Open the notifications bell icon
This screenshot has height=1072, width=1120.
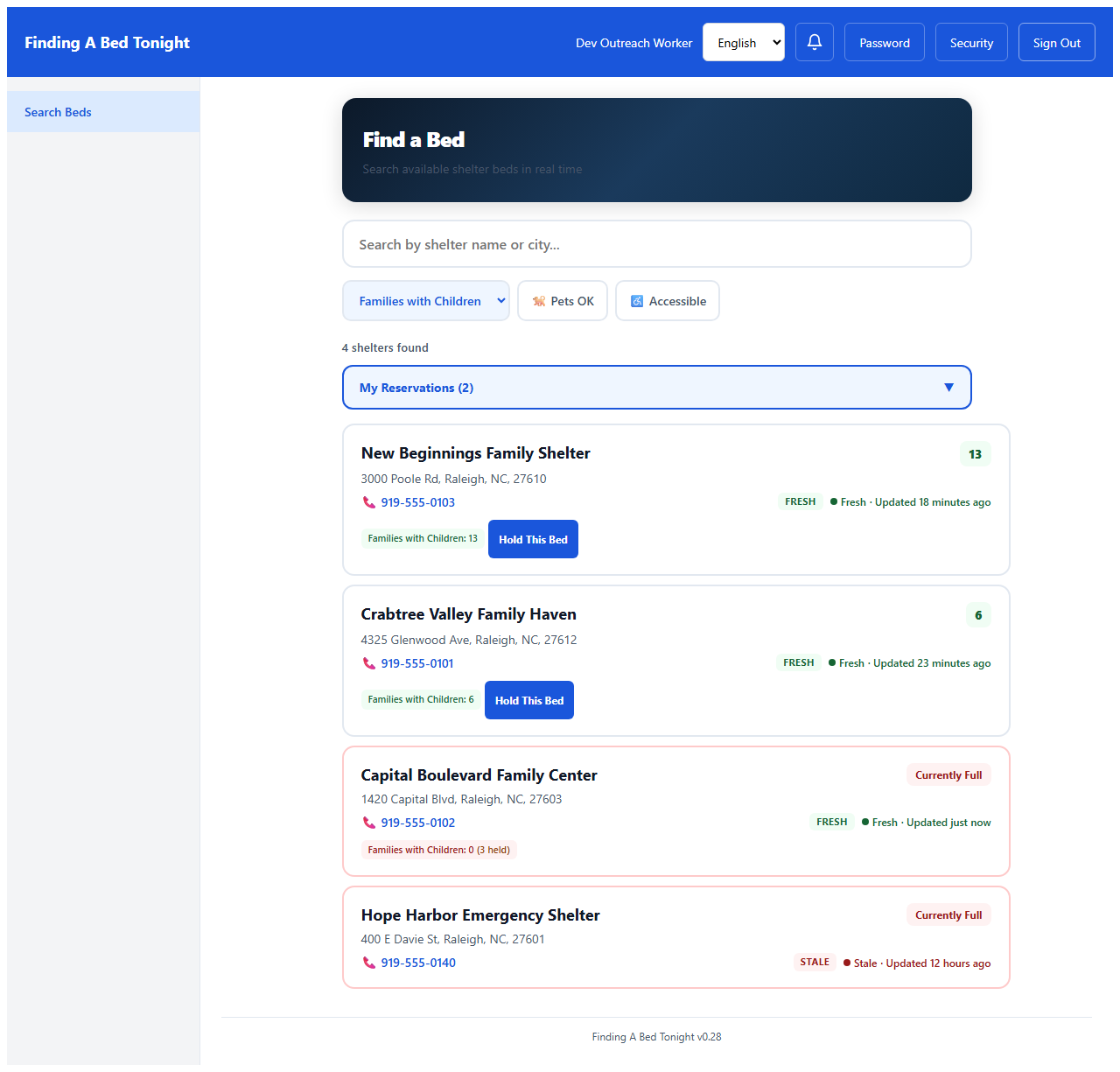(815, 41)
